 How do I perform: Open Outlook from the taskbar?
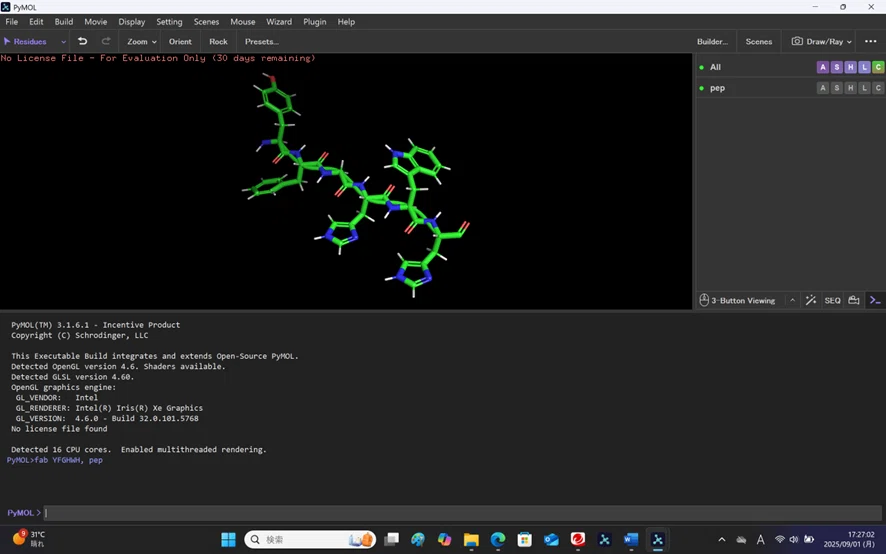(x=551, y=540)
